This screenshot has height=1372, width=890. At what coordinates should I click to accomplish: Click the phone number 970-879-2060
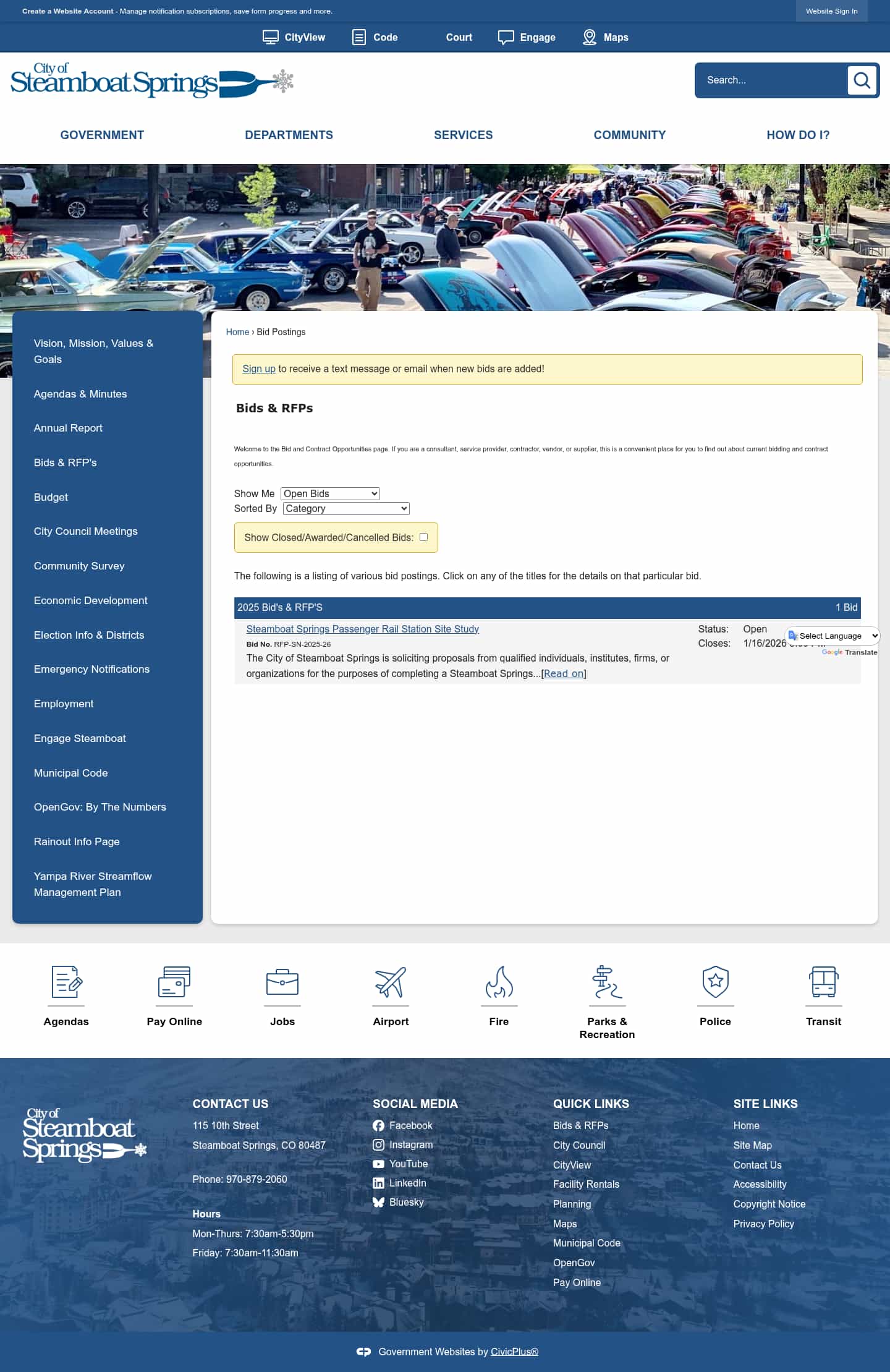pyautogui.click(x=256, y=1179)
